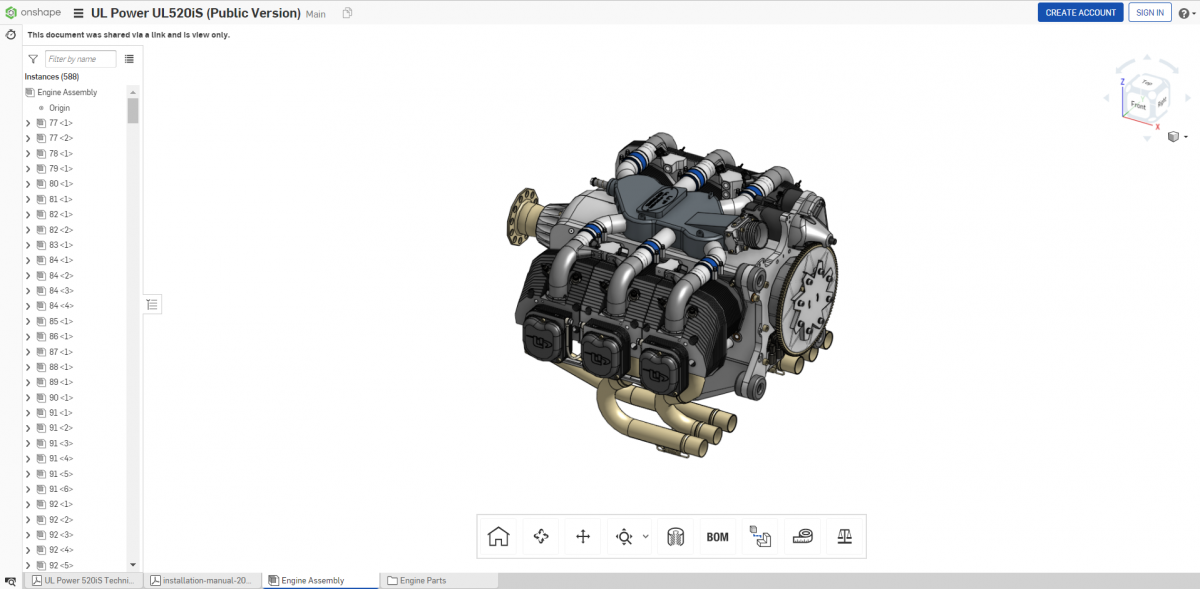Screen dimensions: 1200x589
Task: Select instance 87 <1>
Action: [61, 352]
